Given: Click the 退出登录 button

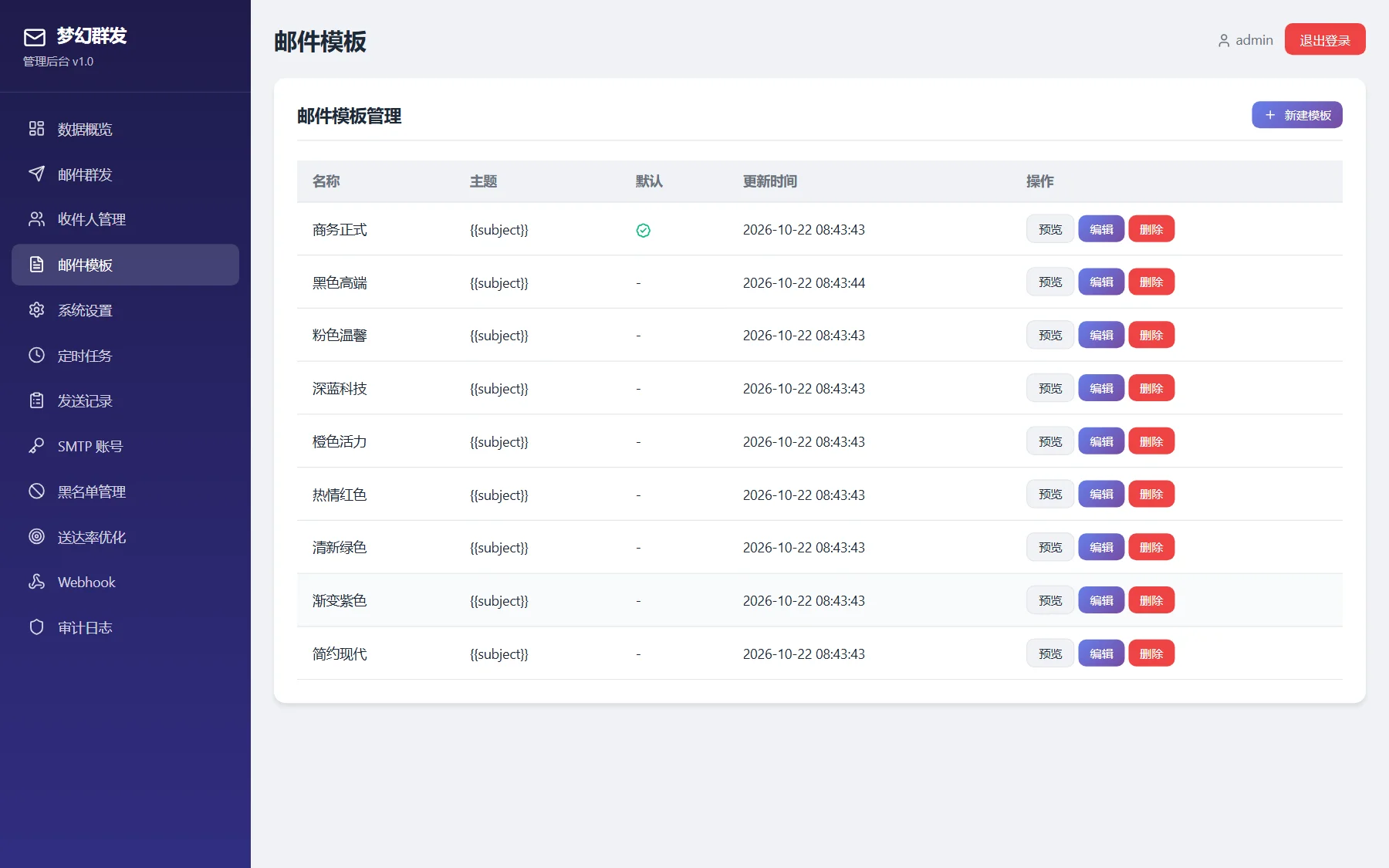Looking at the screenshot, I should [1324, 39].
